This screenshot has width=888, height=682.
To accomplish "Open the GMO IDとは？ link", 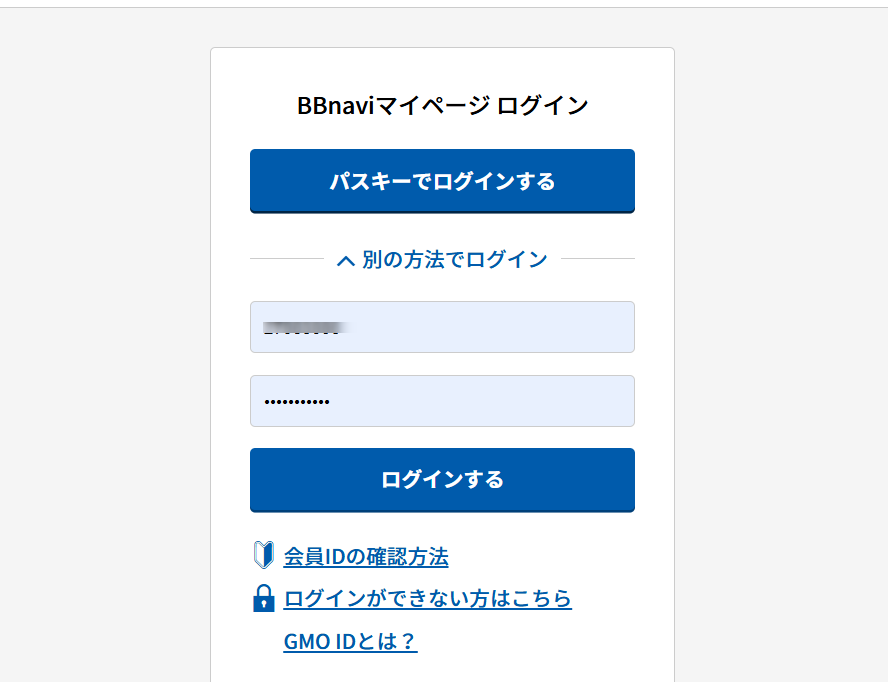I will 351,642.
